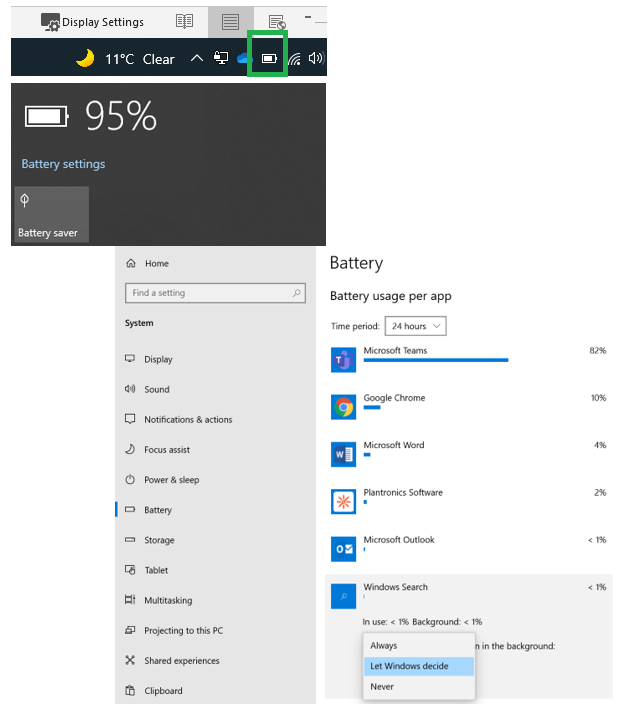The image size is (624, 714).
Task: Click the large battery icon beside 95%
Action: tap(46, 117)
